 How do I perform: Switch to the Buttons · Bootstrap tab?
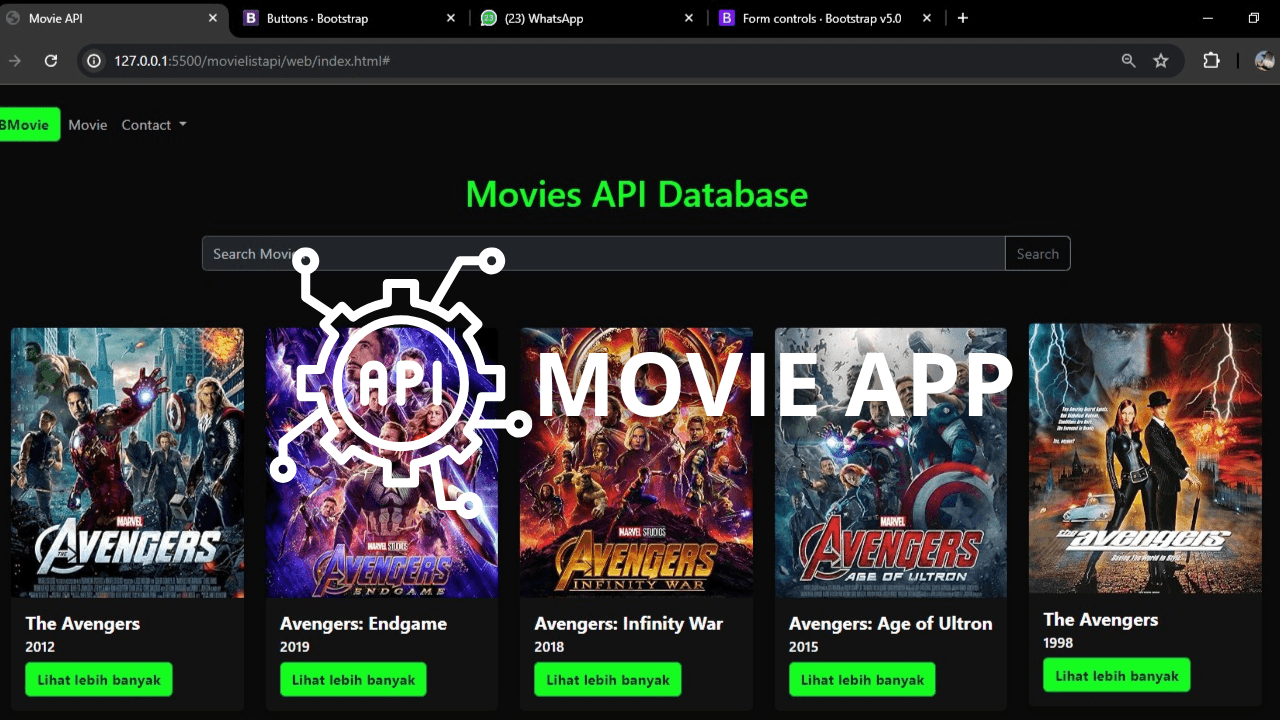click(348, 18)
